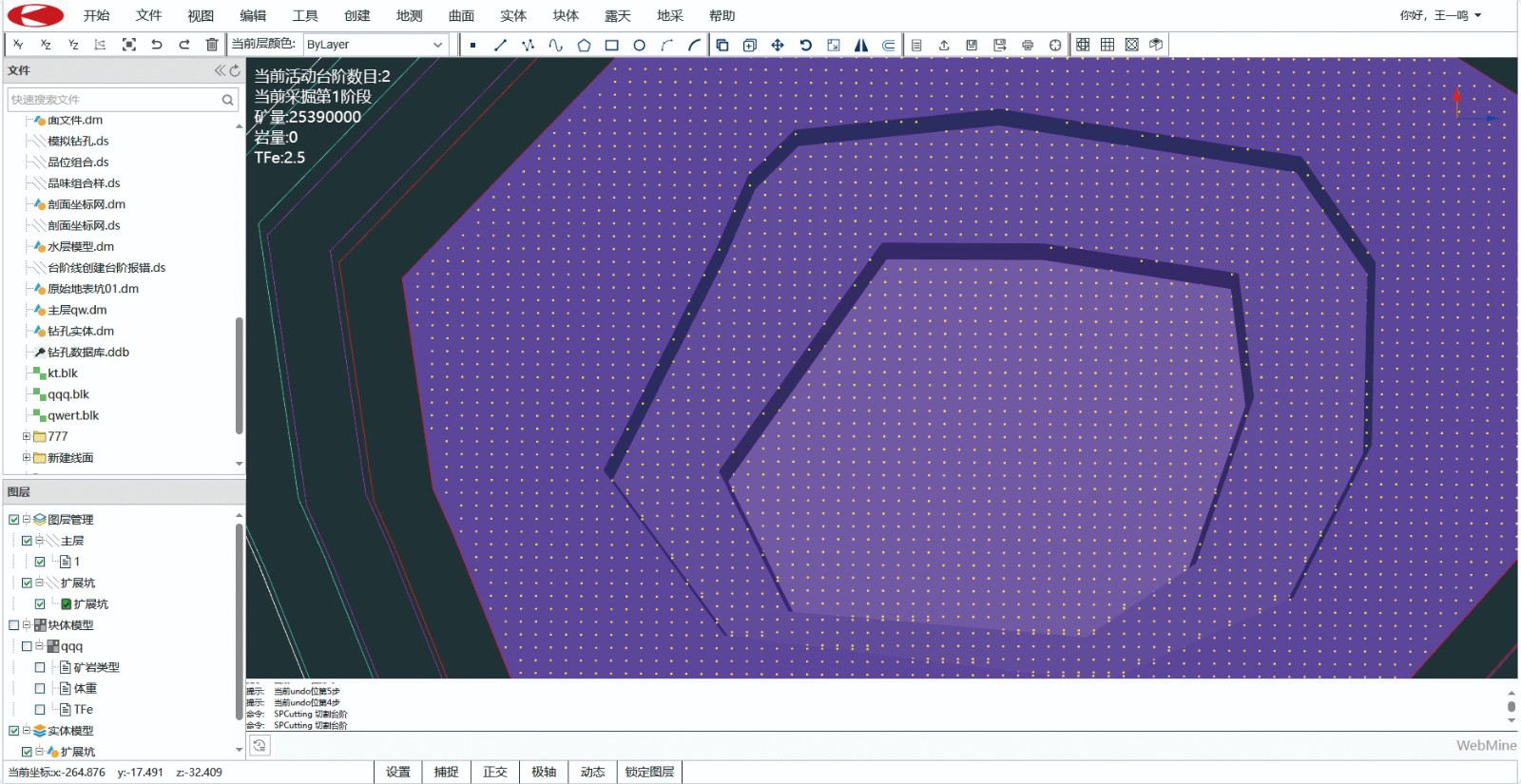Select the polyline drawing tool
Screen dimensions: 1521x784
click(528, 45)
